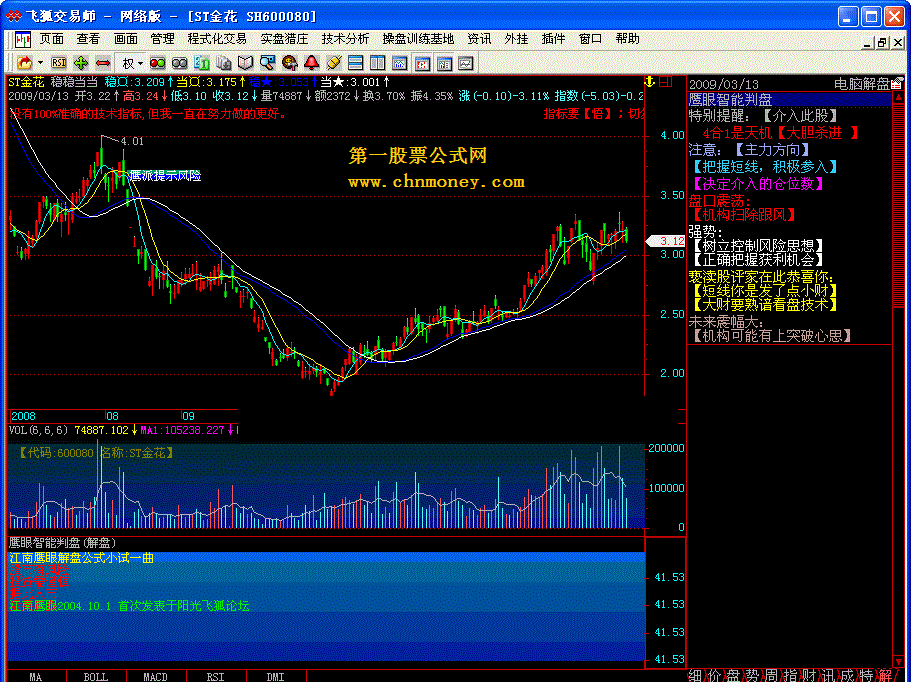The image size is (911, 682).
Task: Select the 讯 tab at bottom right
Action: point(828,676)
